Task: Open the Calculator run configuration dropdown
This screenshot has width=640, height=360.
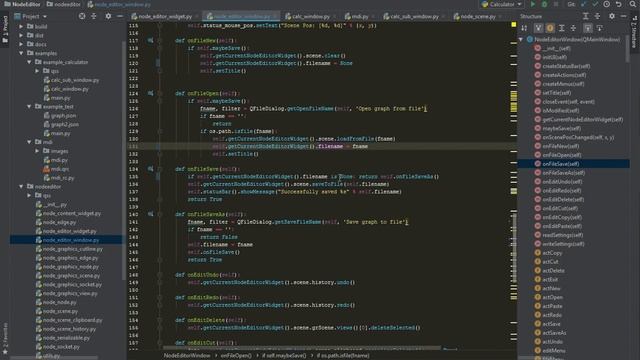Action: [502, 4]
